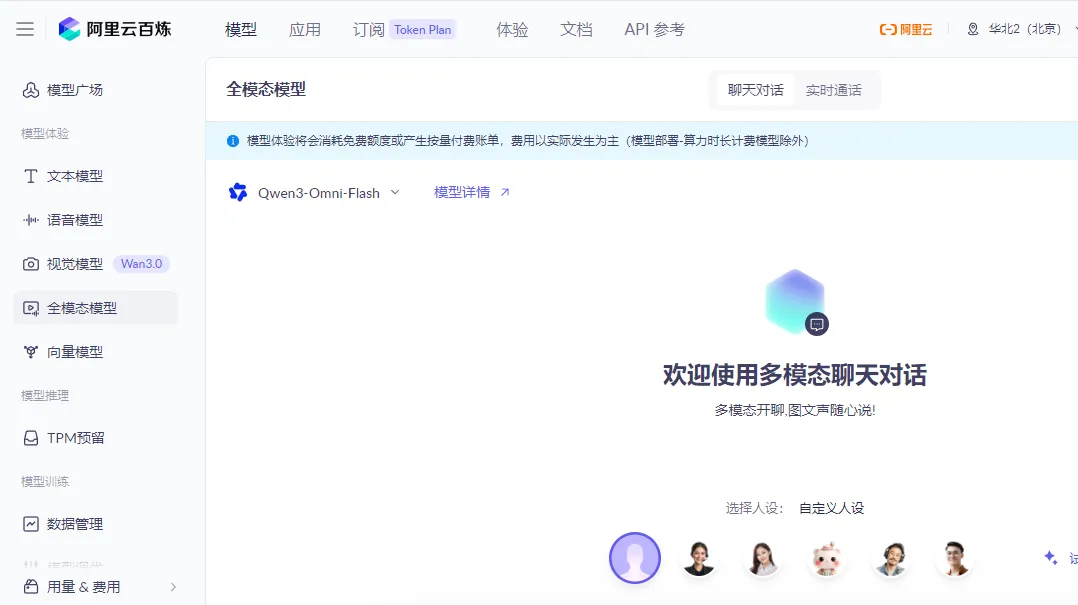Switch to the 实时通话 tab
This screenshot has height=605, width=1078.
point(834,90)
